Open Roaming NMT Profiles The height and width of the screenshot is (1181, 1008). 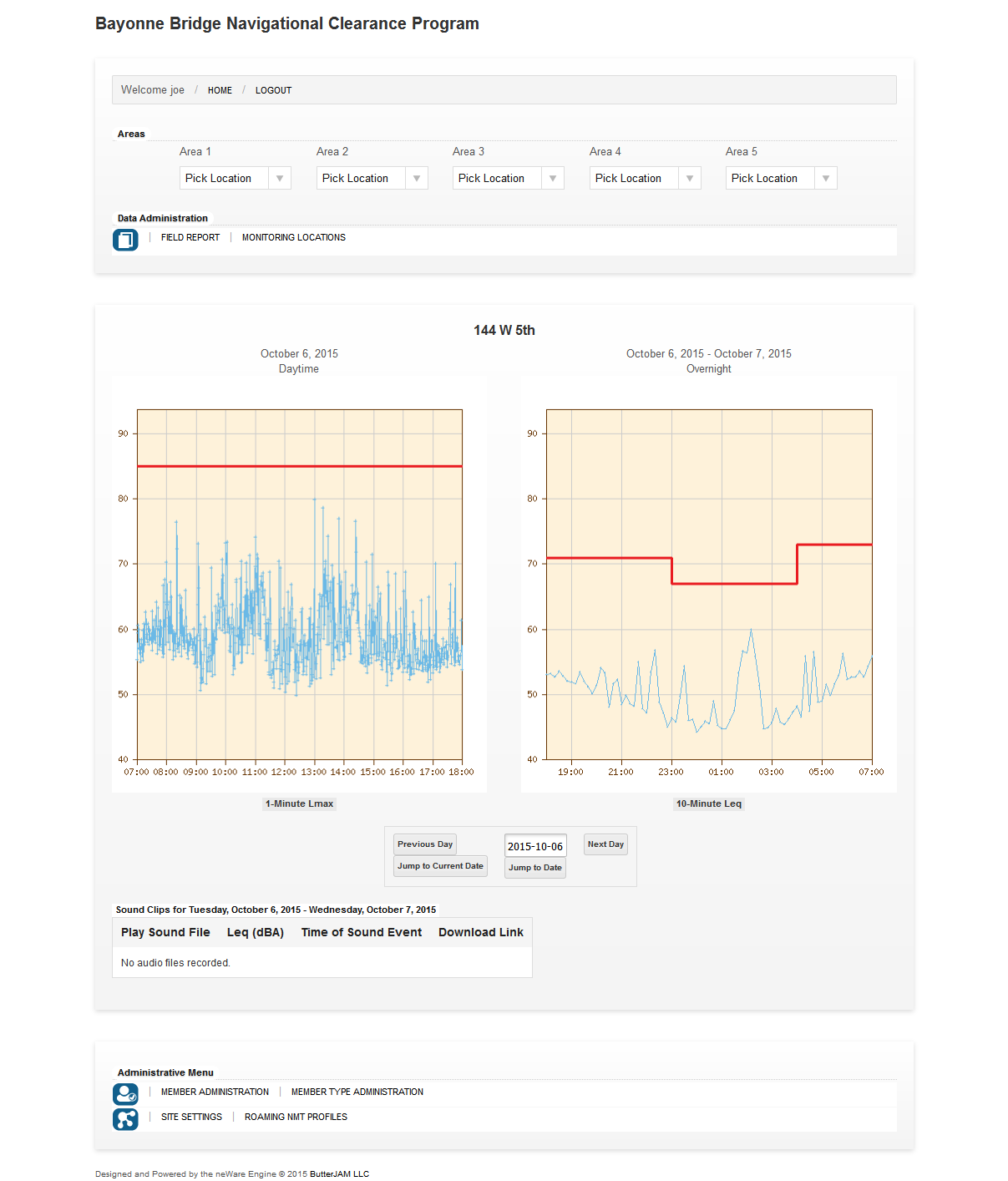(296, 1118)
